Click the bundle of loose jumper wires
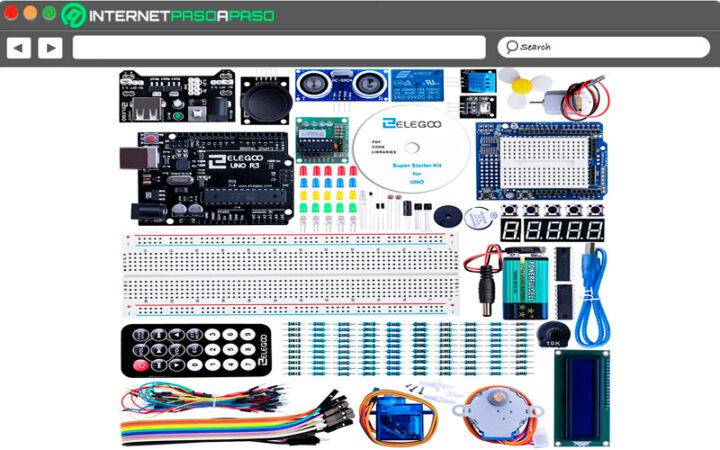Screen dimensions: 720x450 point(204,399)
